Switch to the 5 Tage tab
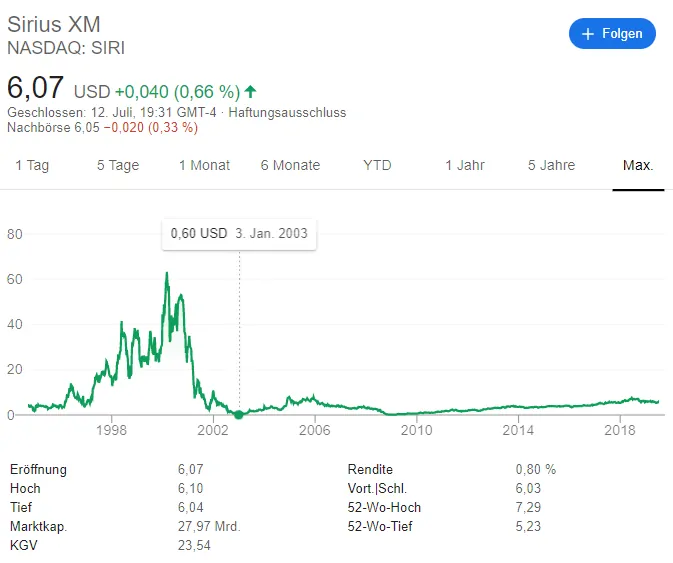 coord(118,165)
